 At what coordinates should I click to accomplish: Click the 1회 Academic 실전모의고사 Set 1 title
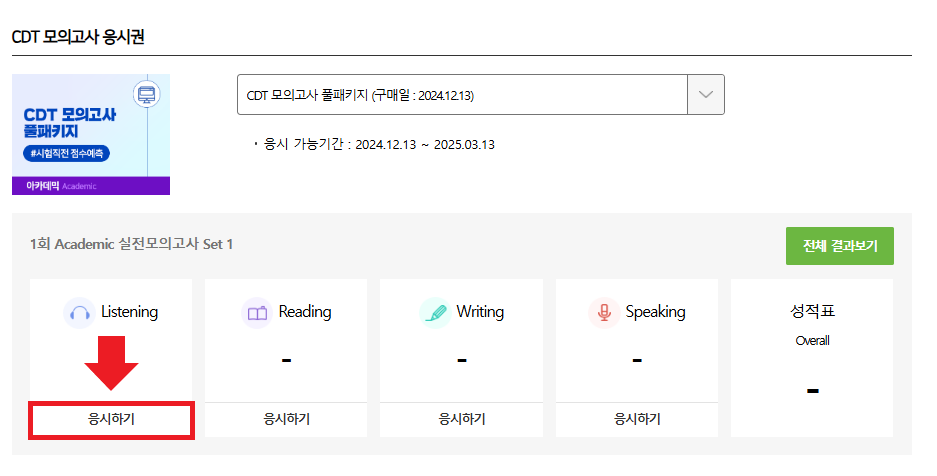[131, 244]
